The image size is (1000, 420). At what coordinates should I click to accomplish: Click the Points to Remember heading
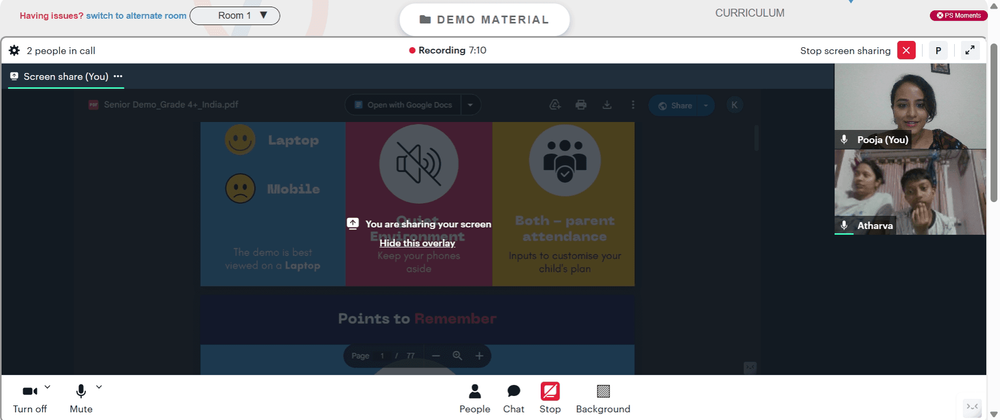tap(417, 319)
